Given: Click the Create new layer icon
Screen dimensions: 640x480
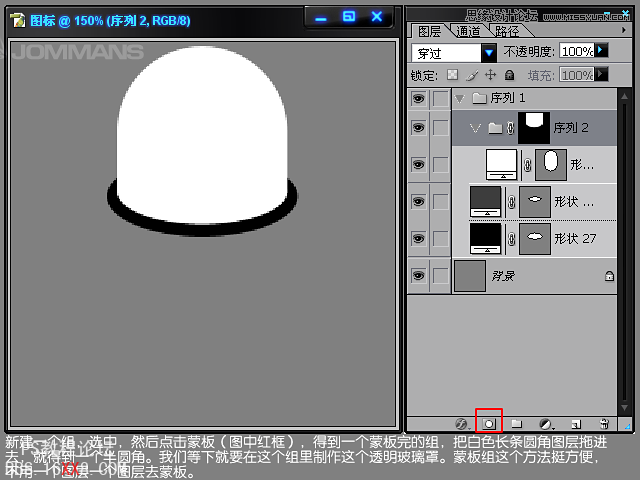Looking at the screenshot, I should (575, 424).
